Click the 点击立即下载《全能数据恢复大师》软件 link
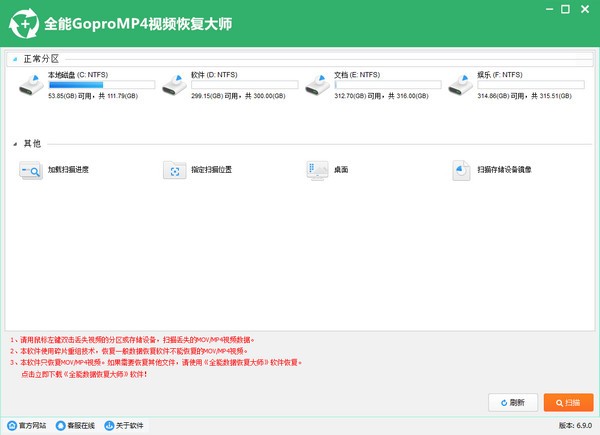This screenshot has width=600, height=435. click(x=84, y=374)
